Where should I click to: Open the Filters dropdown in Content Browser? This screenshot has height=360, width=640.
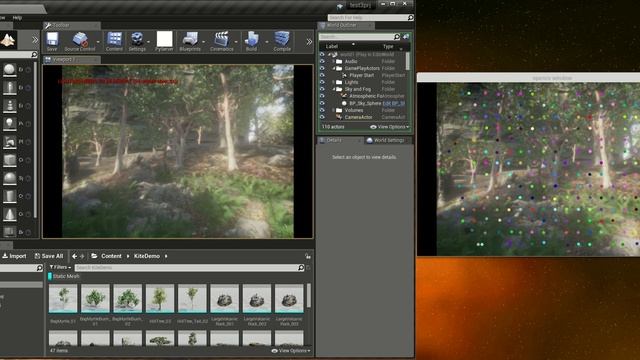click(60, 267)
